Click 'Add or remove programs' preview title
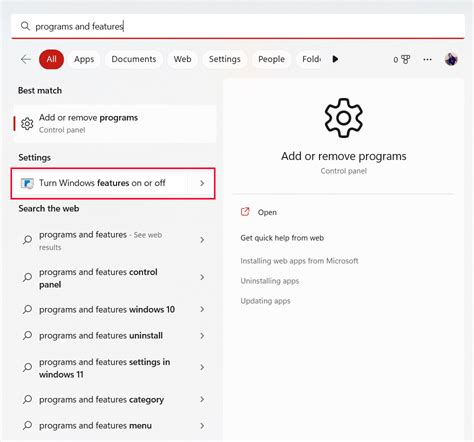This screenshot has height=442, width=474. [344, 156]
